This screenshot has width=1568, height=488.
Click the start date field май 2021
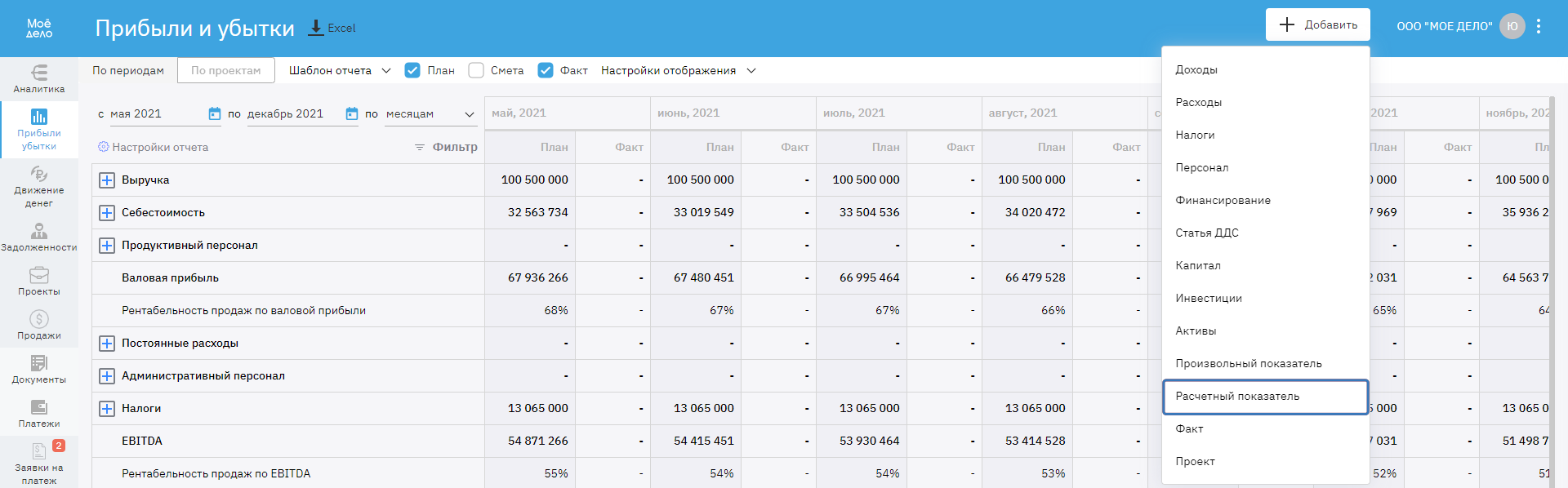[155, 114]
